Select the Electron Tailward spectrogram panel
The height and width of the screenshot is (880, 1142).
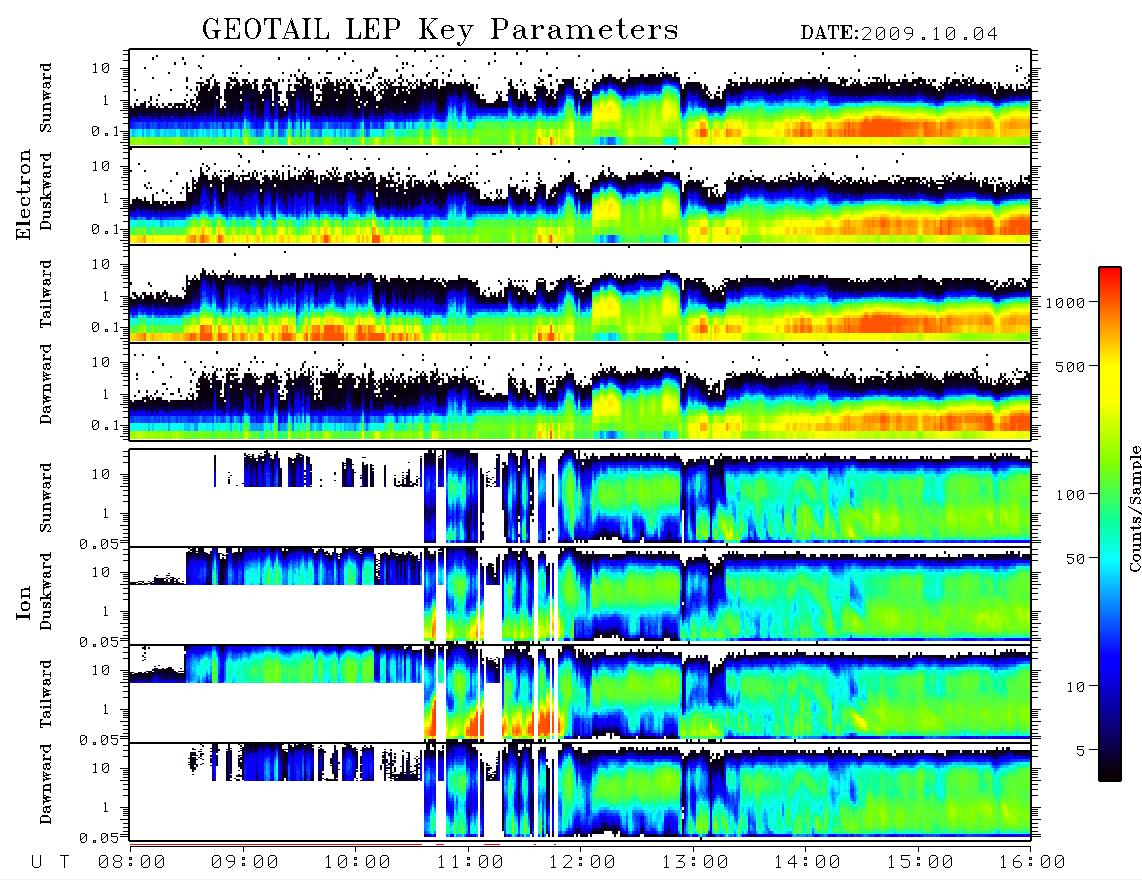click(x=580, y=294)
